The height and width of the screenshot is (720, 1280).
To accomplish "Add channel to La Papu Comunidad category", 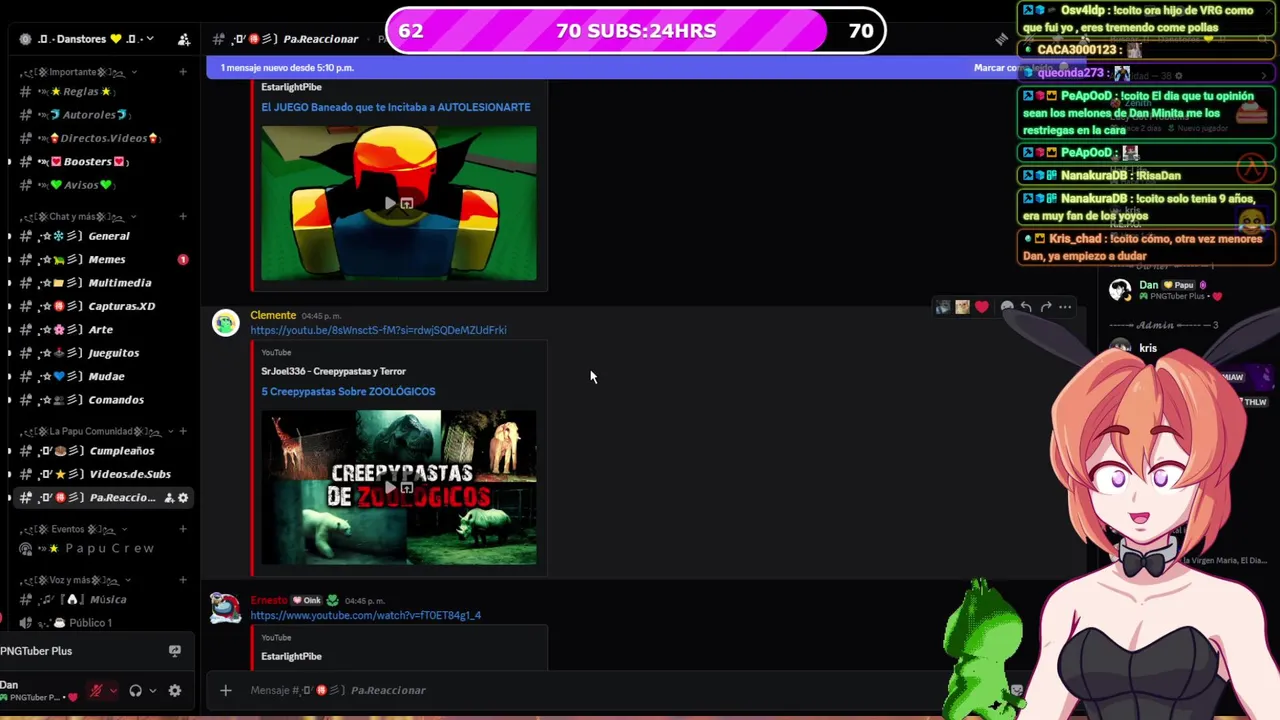I will 183,431.
